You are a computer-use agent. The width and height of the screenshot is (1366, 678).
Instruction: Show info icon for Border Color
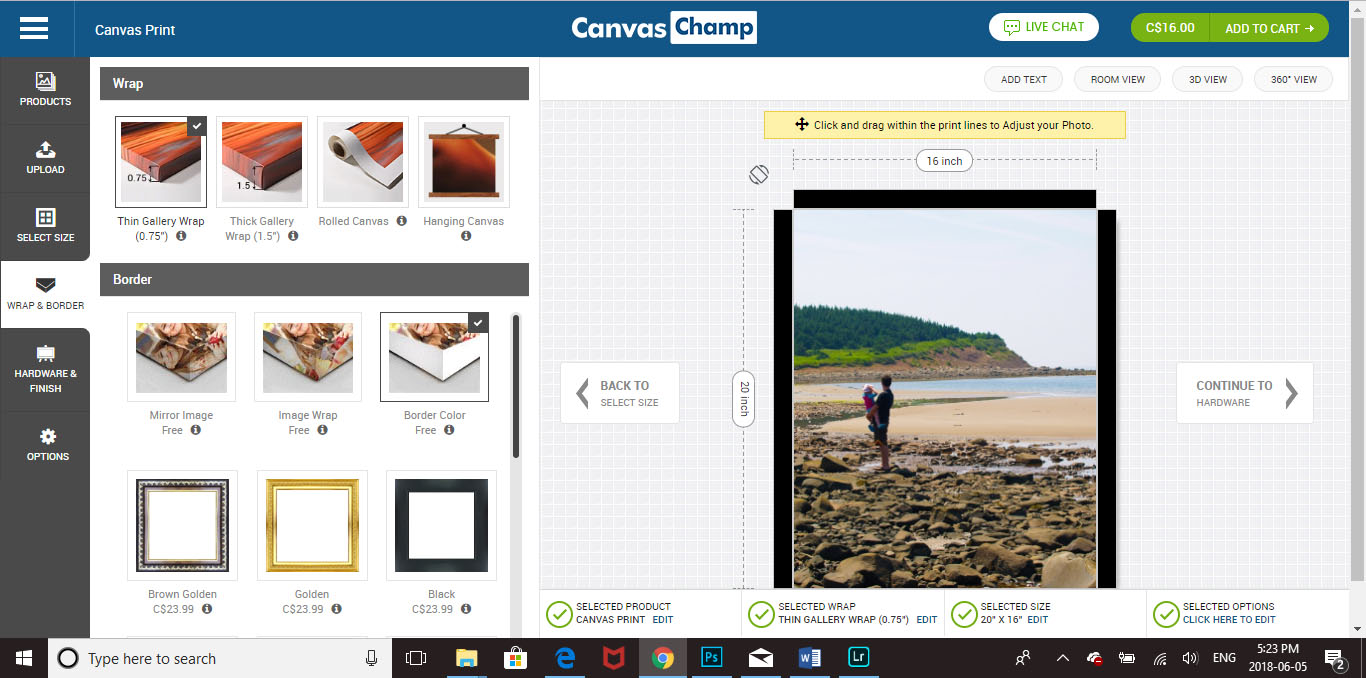449,430
